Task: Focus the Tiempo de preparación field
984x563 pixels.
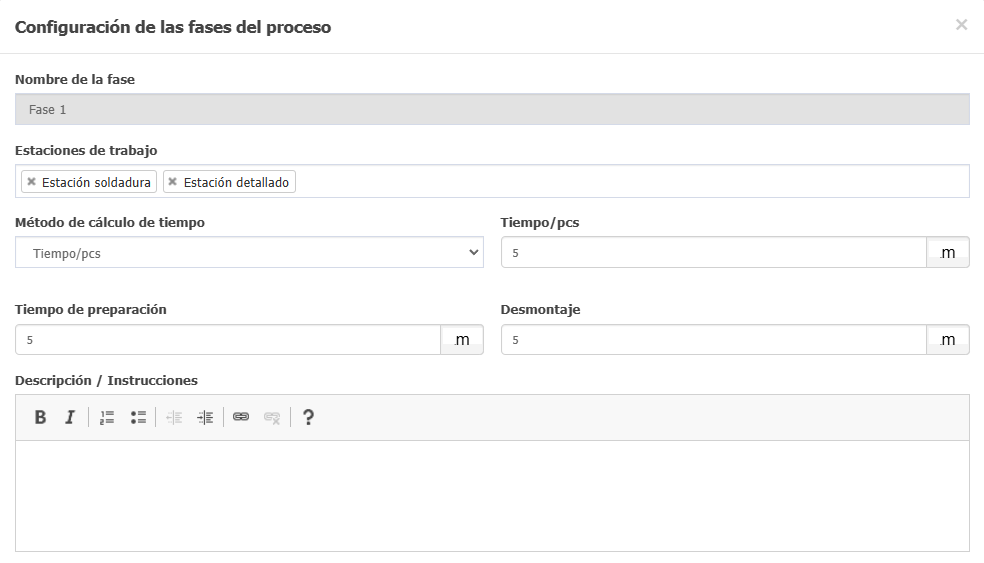Action: 228,340
